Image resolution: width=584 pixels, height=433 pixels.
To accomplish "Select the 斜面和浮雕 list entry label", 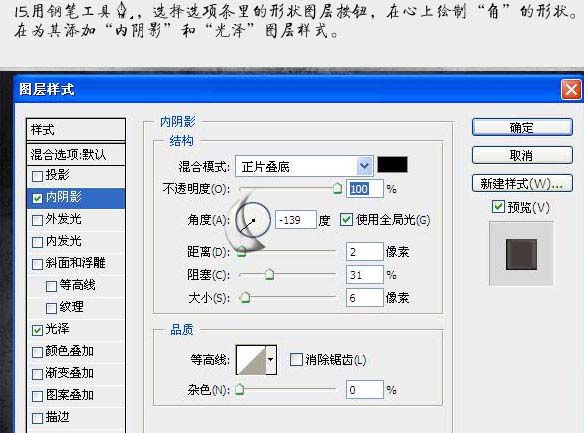I will coord(76,263).
